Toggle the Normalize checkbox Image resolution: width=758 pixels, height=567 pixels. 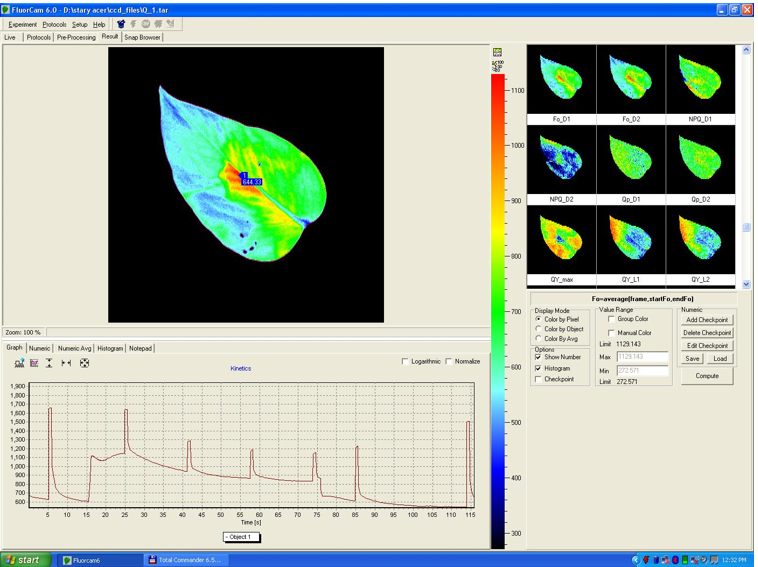(x=449, y=361)
